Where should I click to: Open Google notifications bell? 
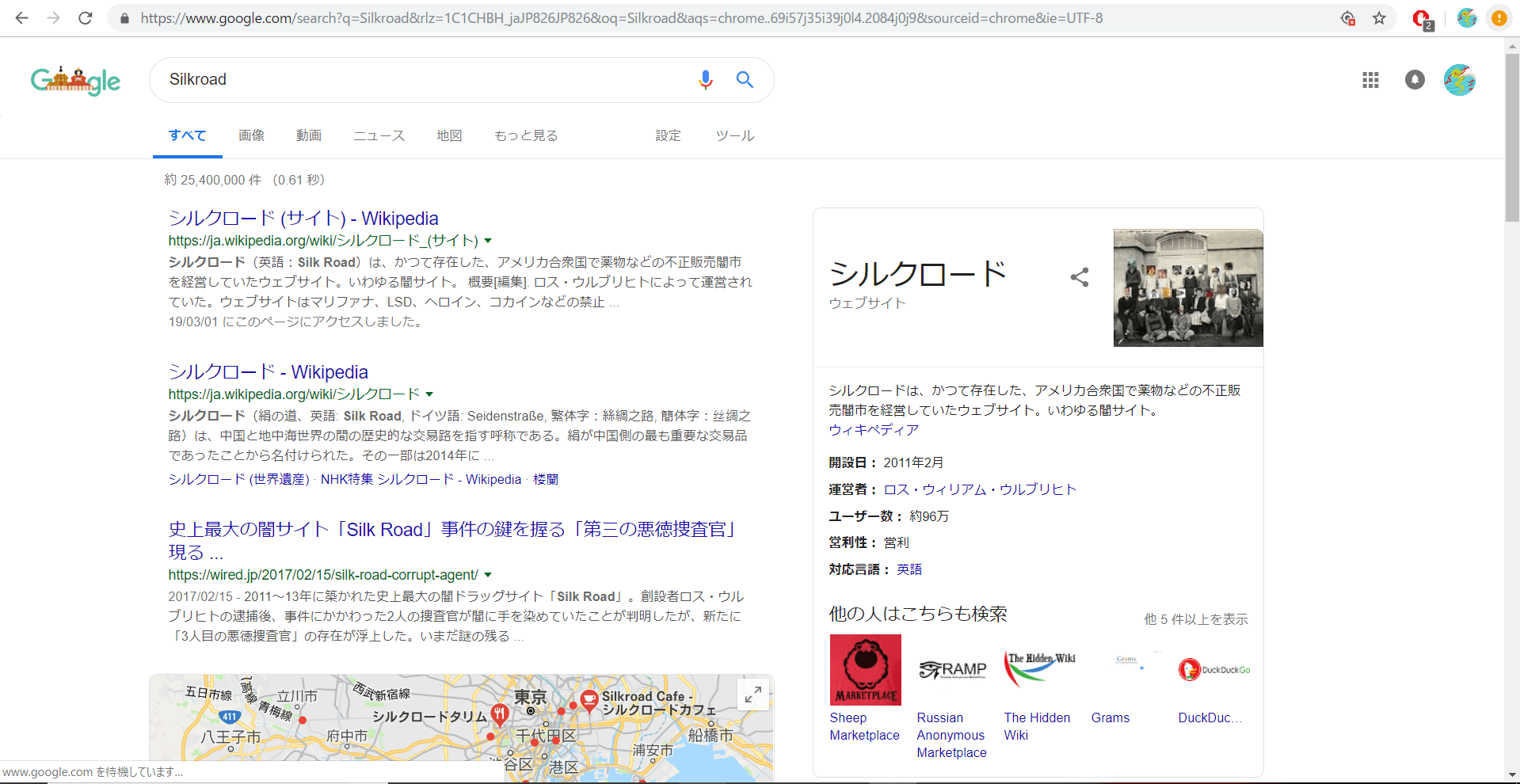(1415, 80)
